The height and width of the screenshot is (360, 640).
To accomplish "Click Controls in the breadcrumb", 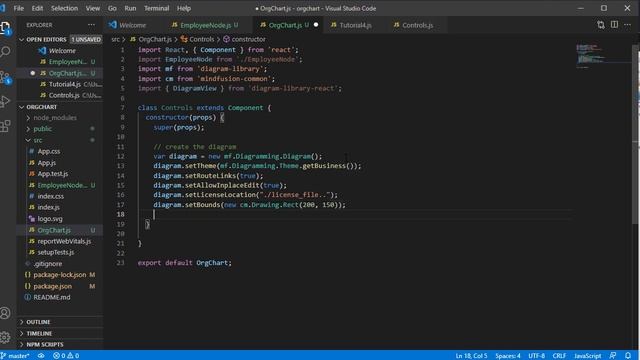I will [202, 39].
